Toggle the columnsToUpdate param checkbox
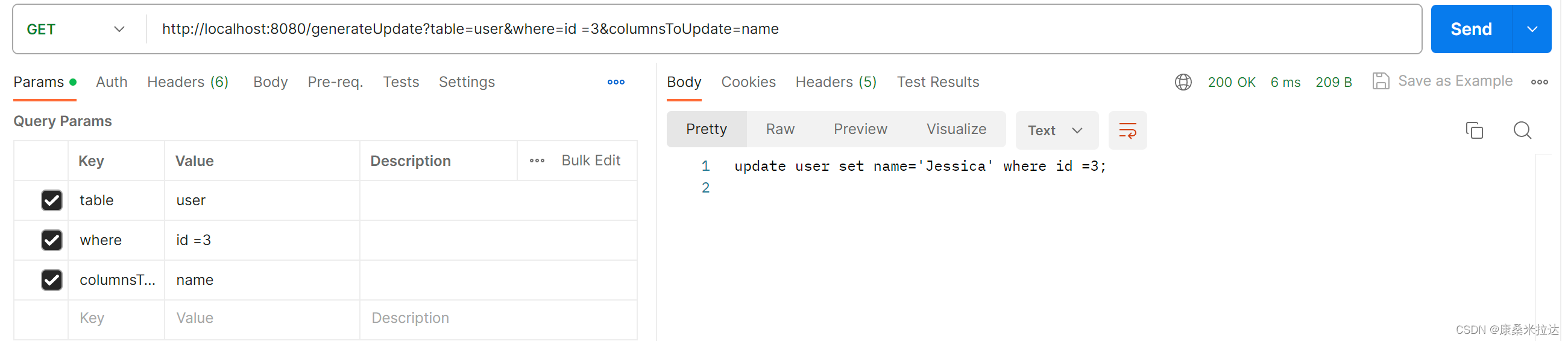The width and height of the screenshot is (1568, 341). (x=52, y=280)
